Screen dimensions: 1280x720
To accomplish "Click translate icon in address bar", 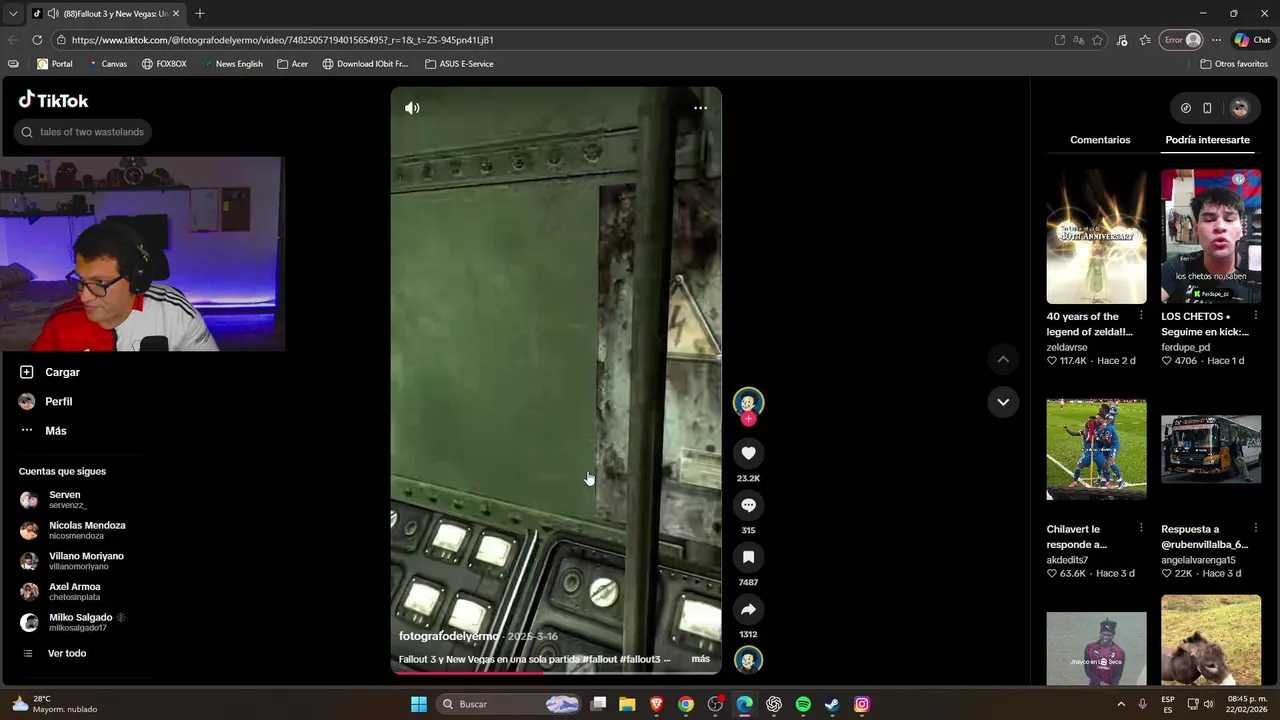I will [x=1078, y=40].
